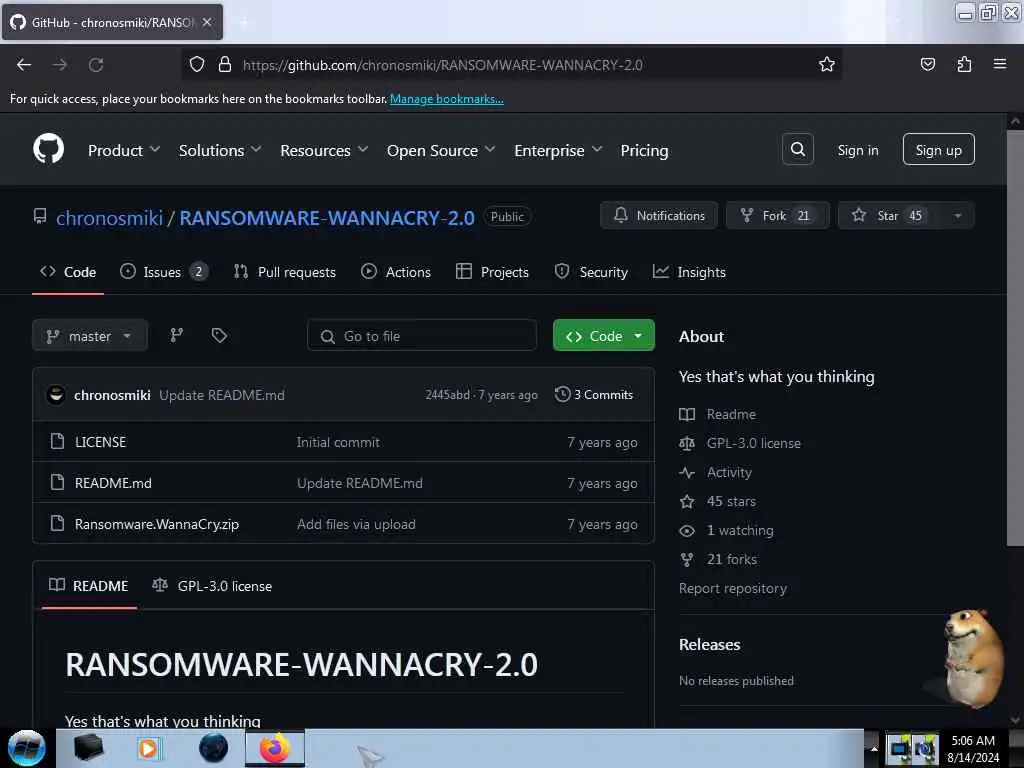1024x768 pixels.
Task: Click the GitHub octocat logo
Action: (48, 150)
